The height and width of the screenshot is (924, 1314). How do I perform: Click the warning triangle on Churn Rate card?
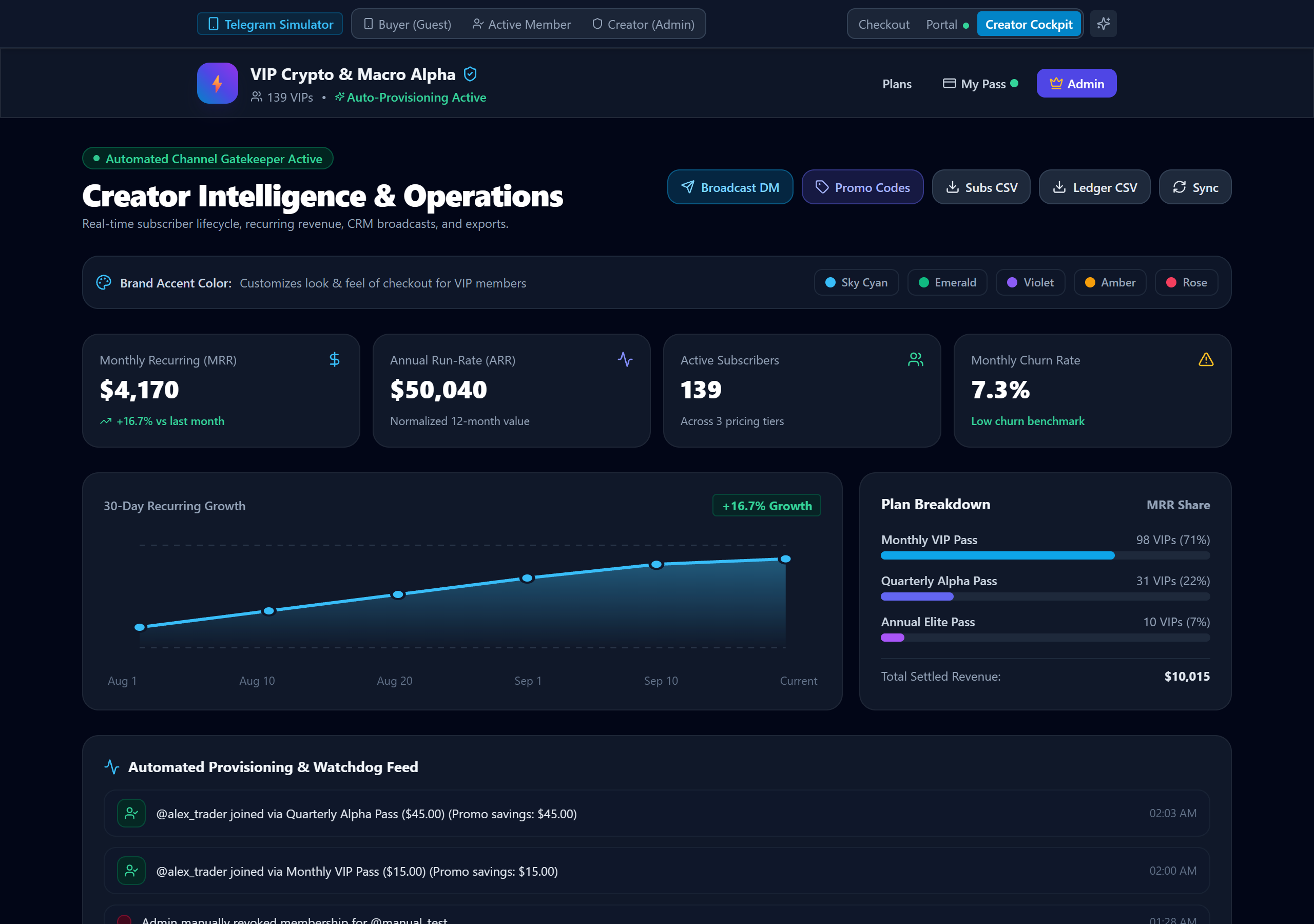(1206, 359)
